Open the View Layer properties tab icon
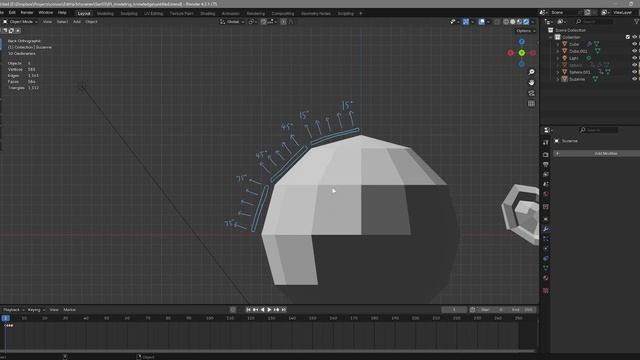The width and height of the screenshot is (640, 360). (546, 174)
